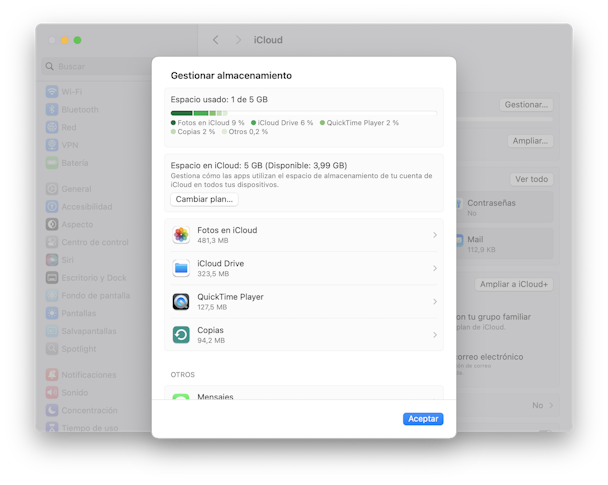The image size is (608, 485).
Task: Click Aceptar to dismiss the dialog
Action: pyautogui.click(x=423, y=419)
